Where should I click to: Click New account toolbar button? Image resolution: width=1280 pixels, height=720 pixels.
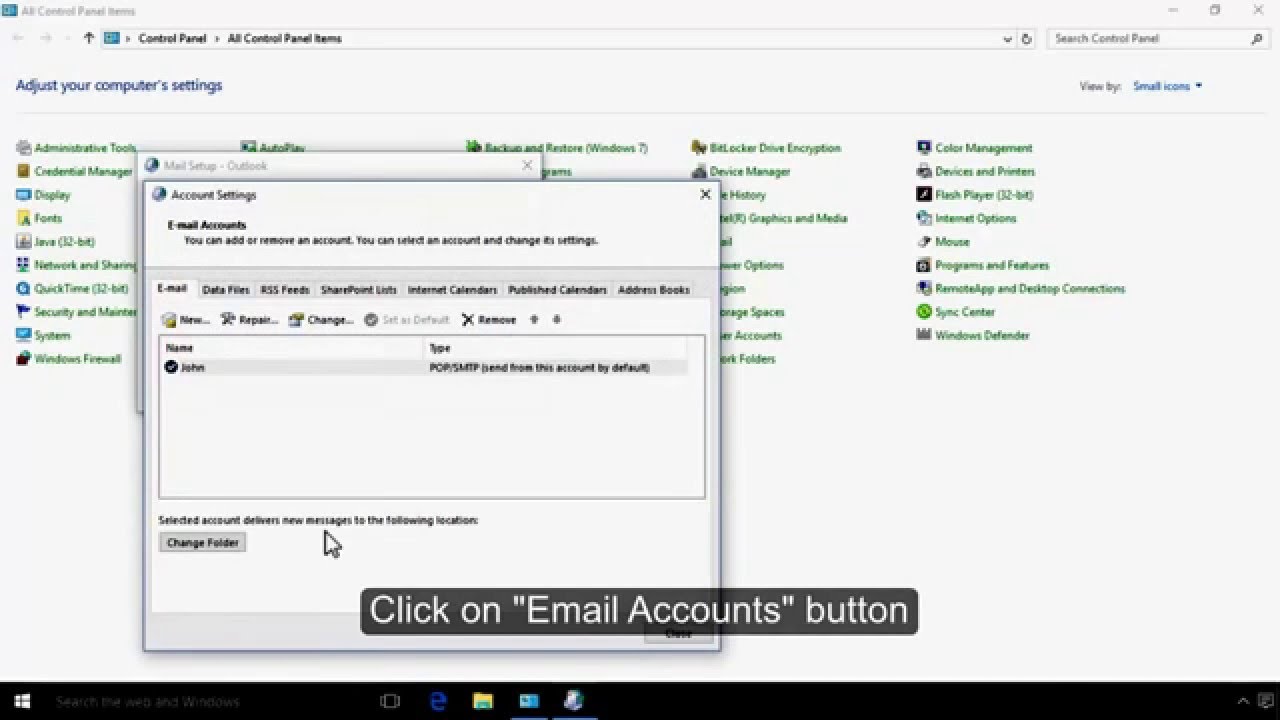(x=186, y=320)
